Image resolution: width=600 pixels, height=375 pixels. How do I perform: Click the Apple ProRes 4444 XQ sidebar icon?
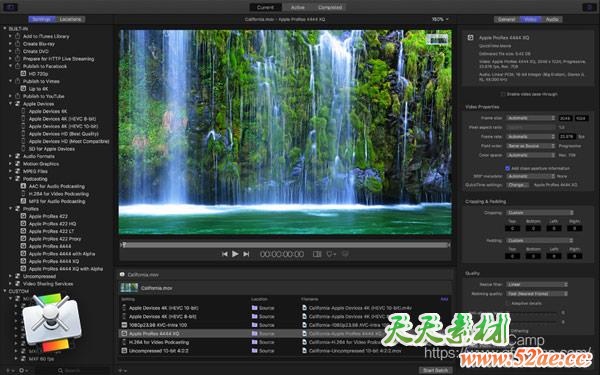point(23,261)
